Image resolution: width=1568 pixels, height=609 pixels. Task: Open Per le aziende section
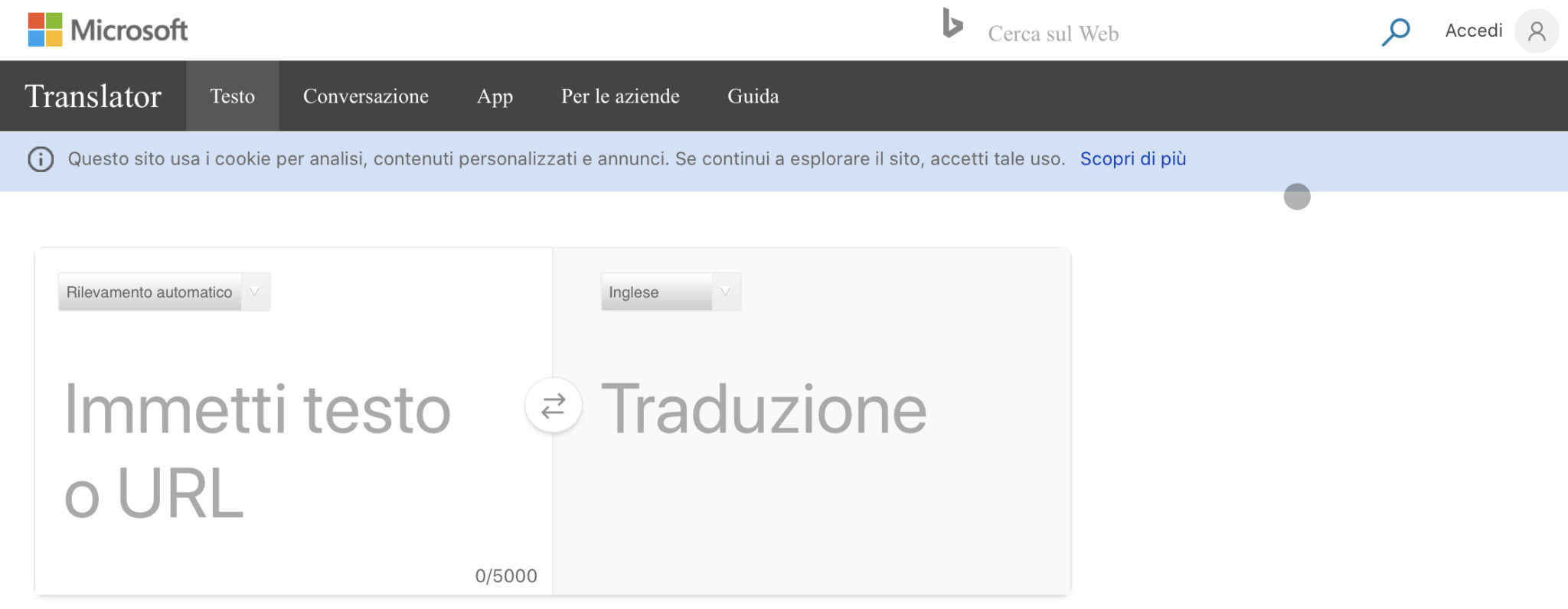620,96
